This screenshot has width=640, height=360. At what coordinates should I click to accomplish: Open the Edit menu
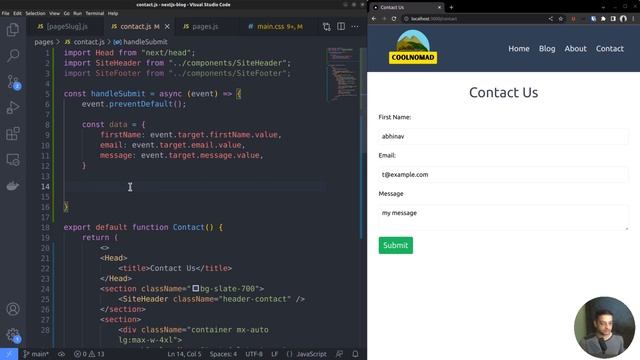click(17, 13)
